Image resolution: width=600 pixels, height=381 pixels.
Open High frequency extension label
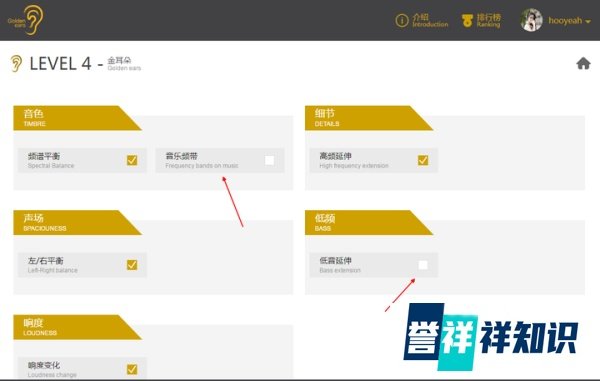(x=354, y=160)
